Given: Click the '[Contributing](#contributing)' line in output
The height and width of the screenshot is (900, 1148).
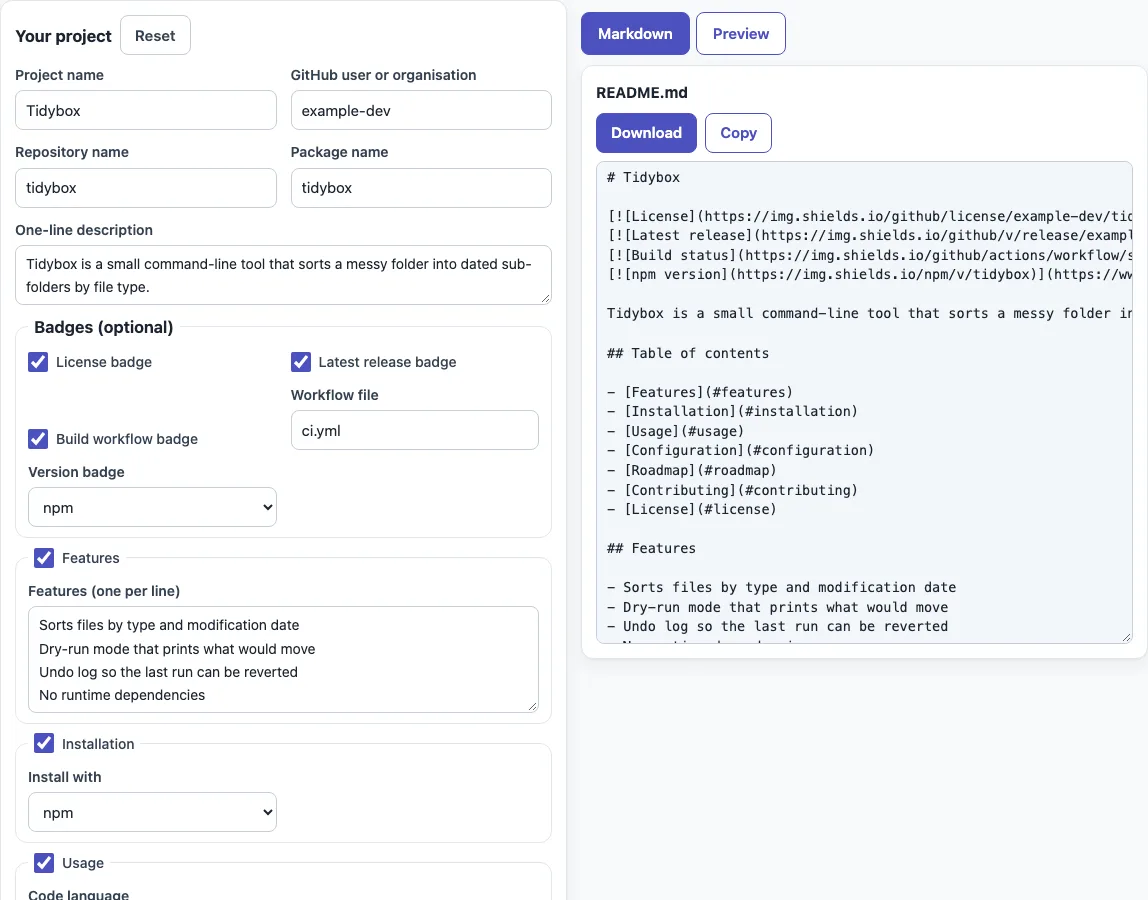Looking at the screenshot, I should (732, 490).
